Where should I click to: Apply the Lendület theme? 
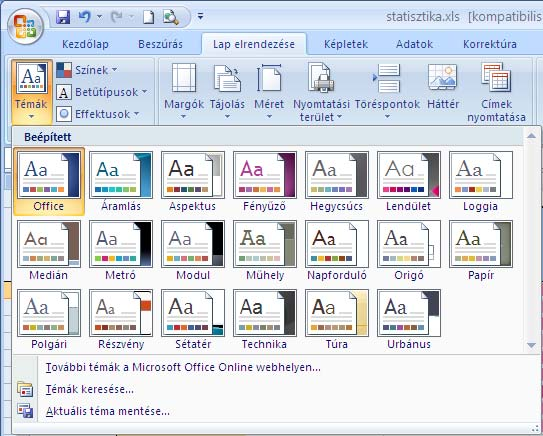(x=409, y=182)
